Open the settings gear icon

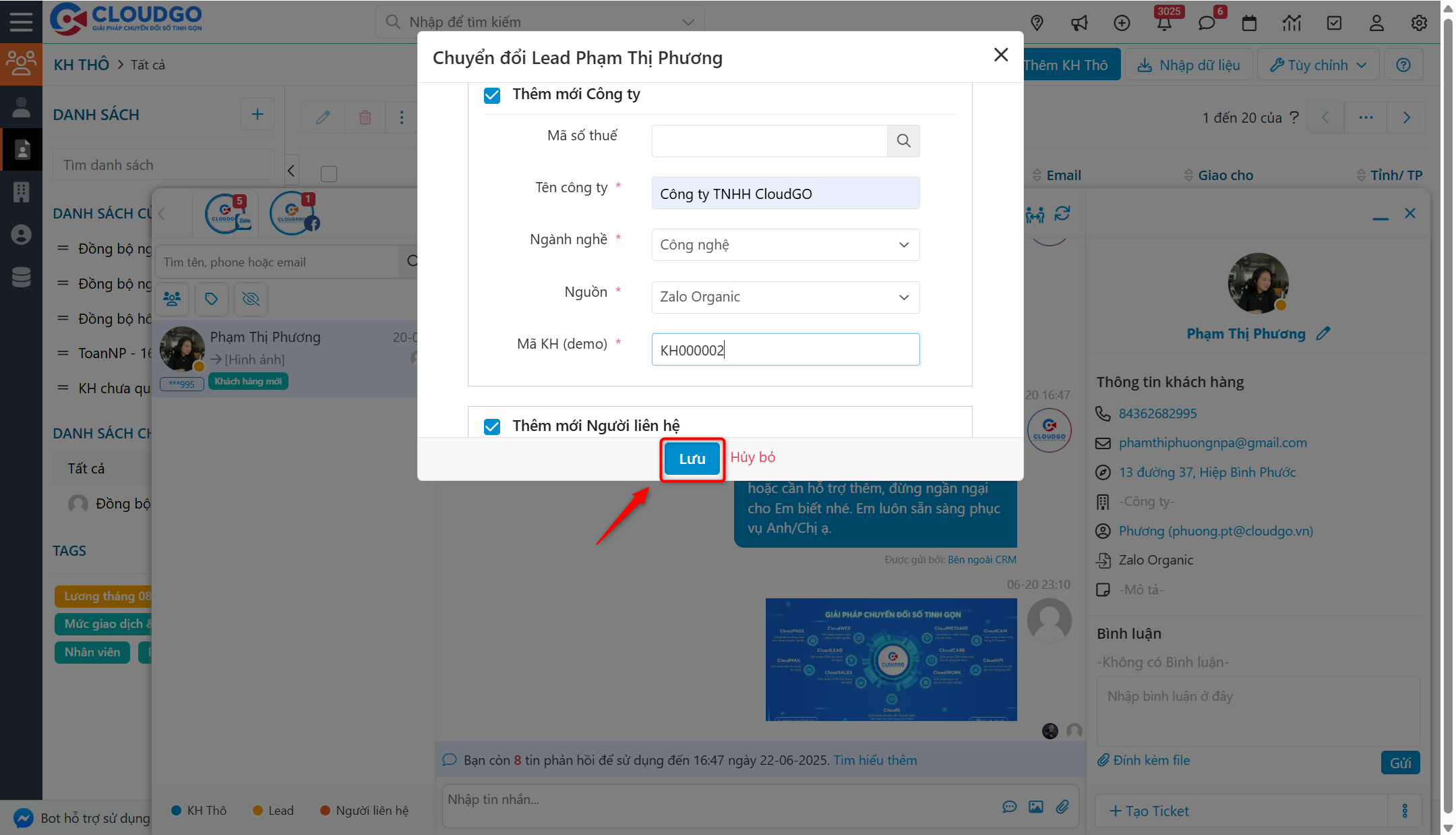pyautogui.click(x=1419, y=24)
